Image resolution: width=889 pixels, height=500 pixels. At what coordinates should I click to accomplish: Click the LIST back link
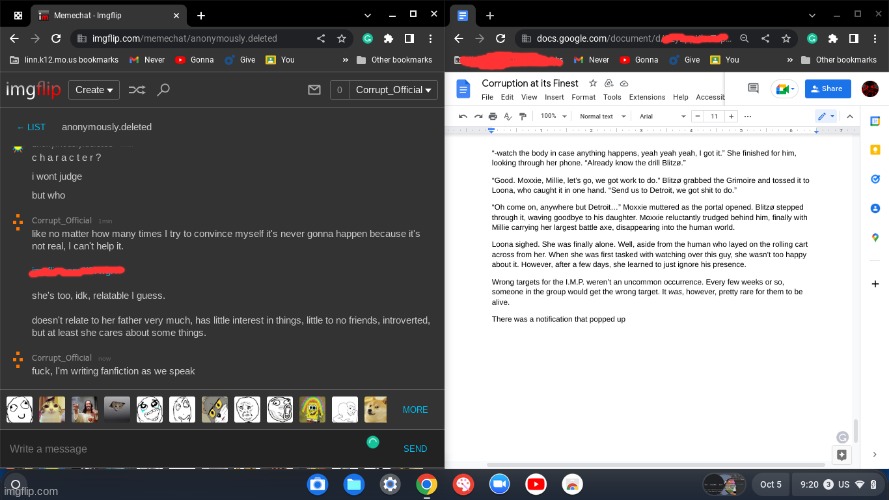(x=30, y=127)
